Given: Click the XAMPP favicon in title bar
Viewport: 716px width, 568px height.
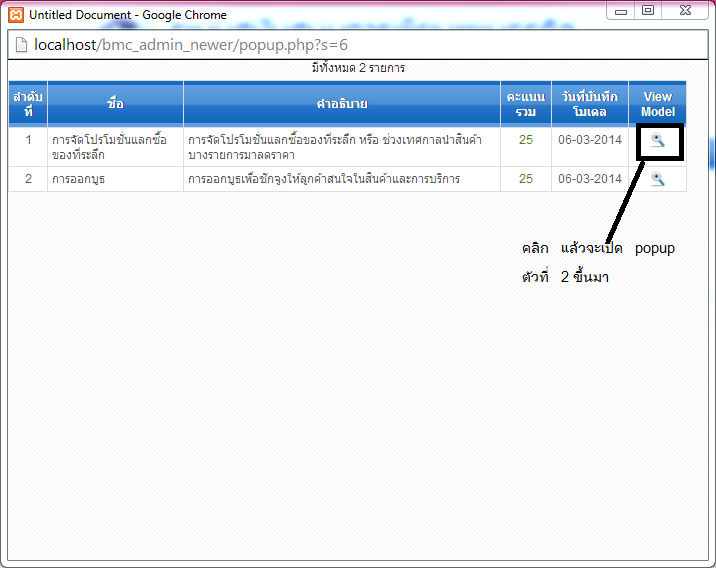Looking at the screenshot, I should click(16, 15).
